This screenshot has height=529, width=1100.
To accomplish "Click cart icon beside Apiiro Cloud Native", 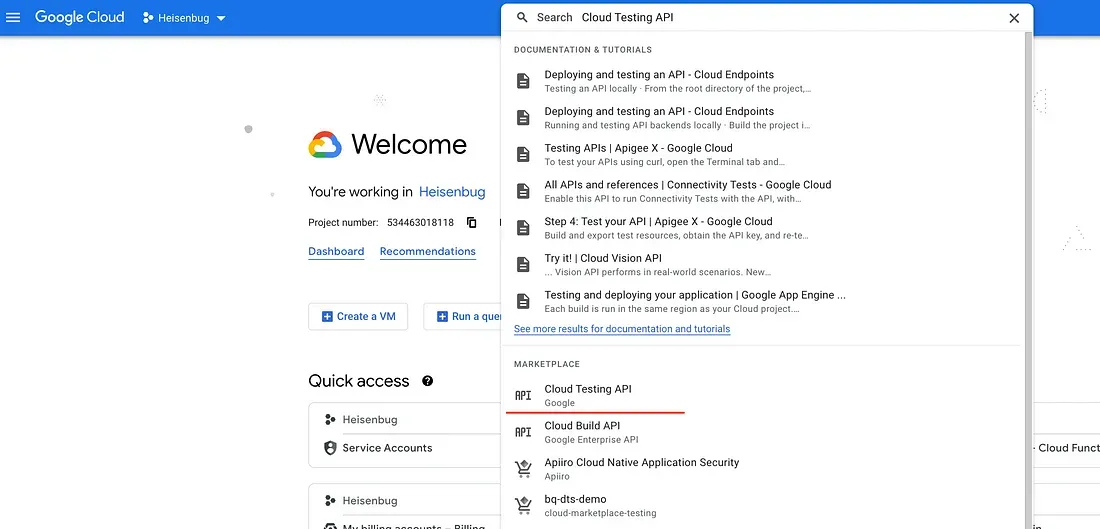I will [x=523, y=469].
